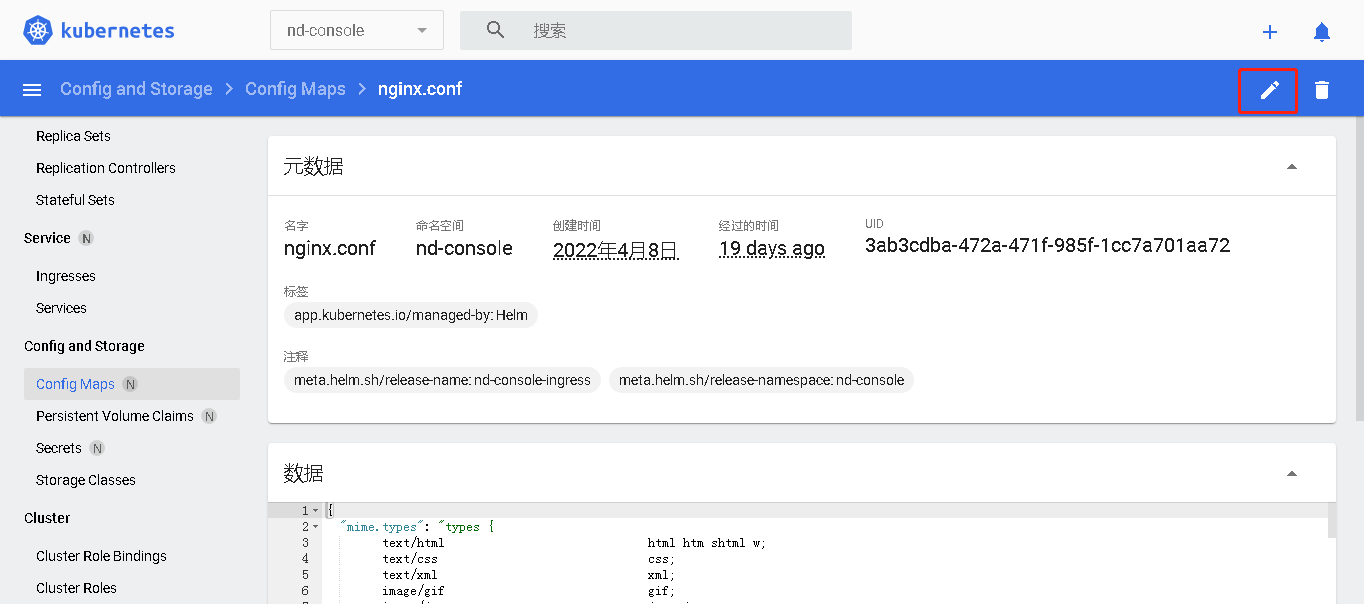
Task: Click Config and Storage breadcrumb link
Action: [x=136, y=89]
